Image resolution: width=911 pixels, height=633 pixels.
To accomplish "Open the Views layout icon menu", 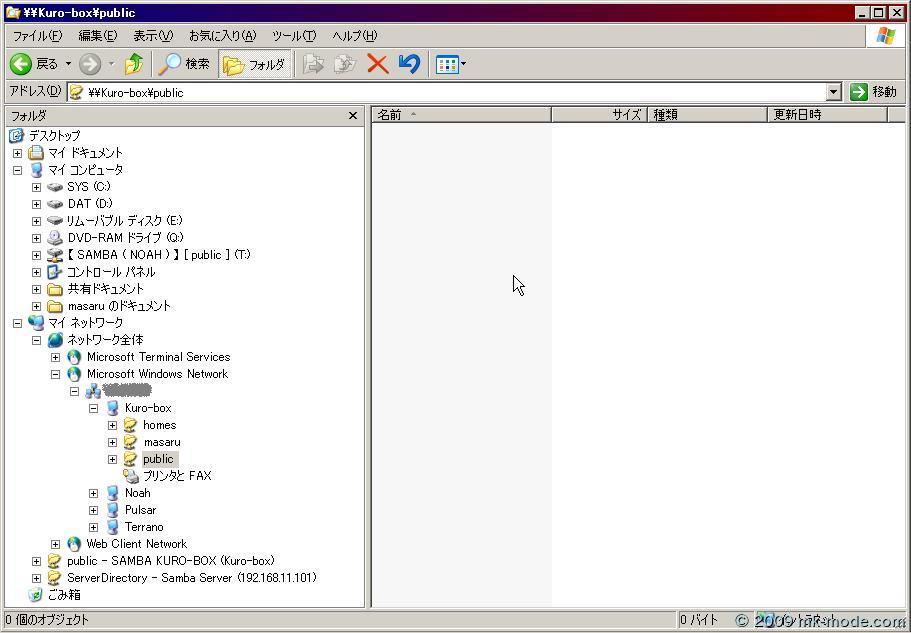I will pos(450,65).
